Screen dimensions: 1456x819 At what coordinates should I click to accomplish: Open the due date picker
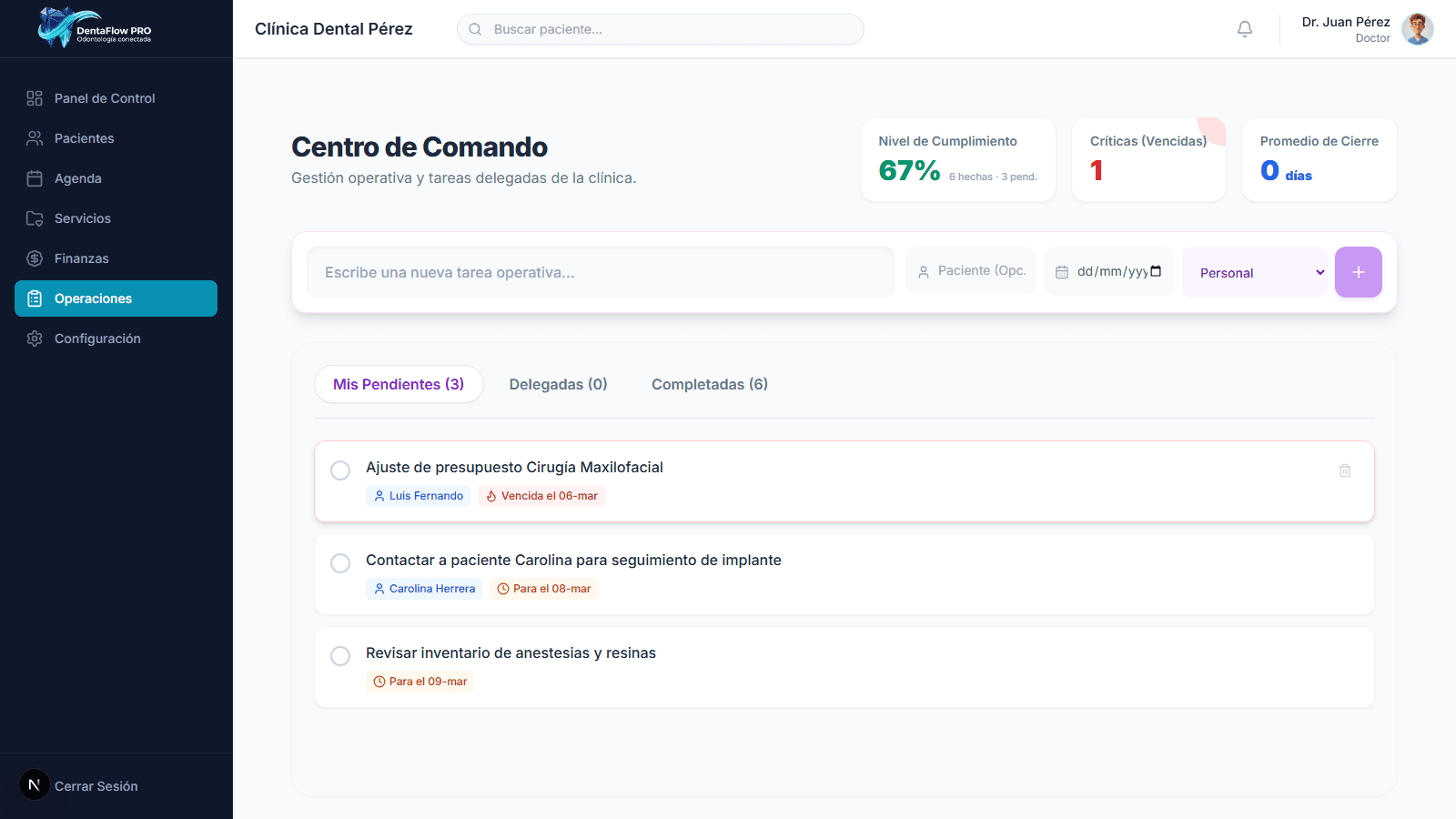click(x=1108, y=270)
